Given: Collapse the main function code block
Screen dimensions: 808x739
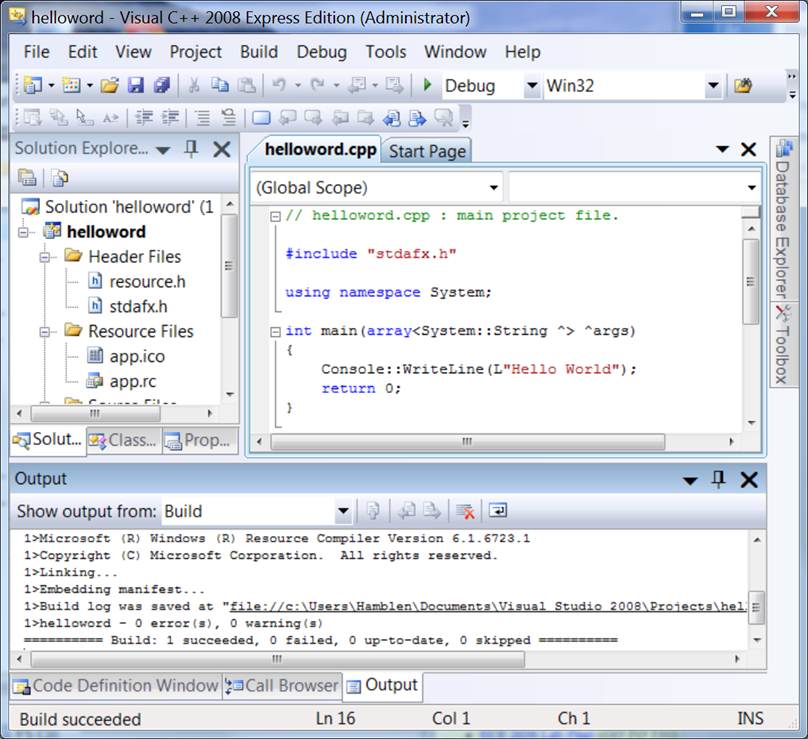Looking at the screenshot, I should click(276, 331).
